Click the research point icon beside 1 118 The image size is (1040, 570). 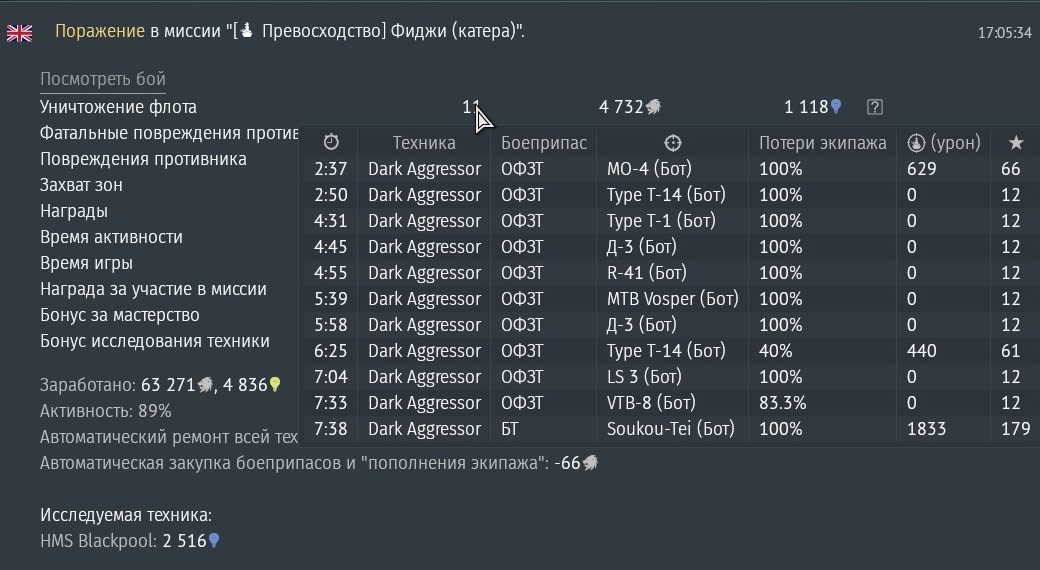pyautogui.click(x=836, y=107)
